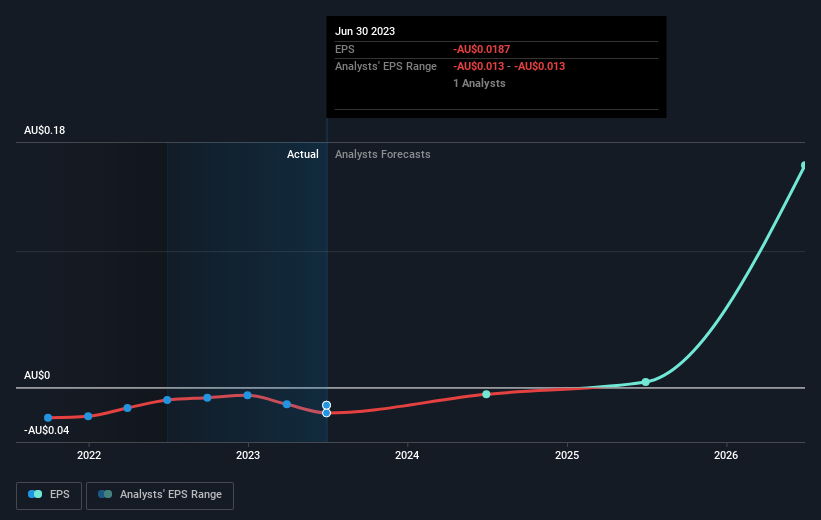Click the -AU$0.0187 EPS value in the tooltip

pos(482,49)
